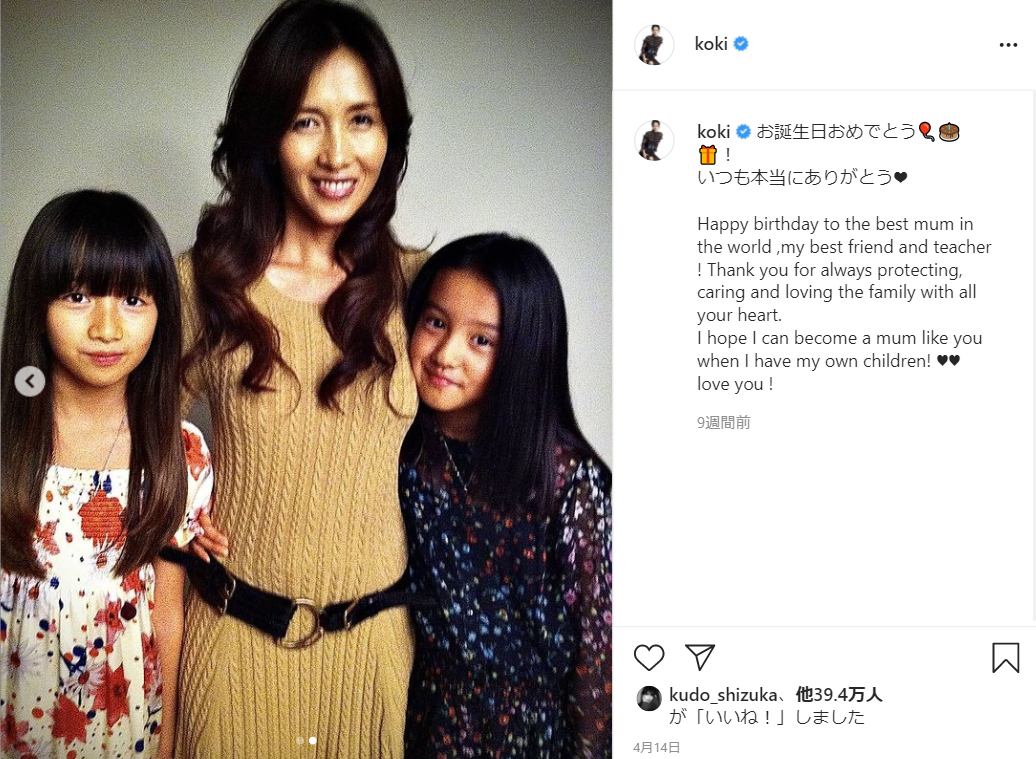Open the post timestamp 9週間前
The height and width of the screenshot is (759, 1036).
click(723, 423)
